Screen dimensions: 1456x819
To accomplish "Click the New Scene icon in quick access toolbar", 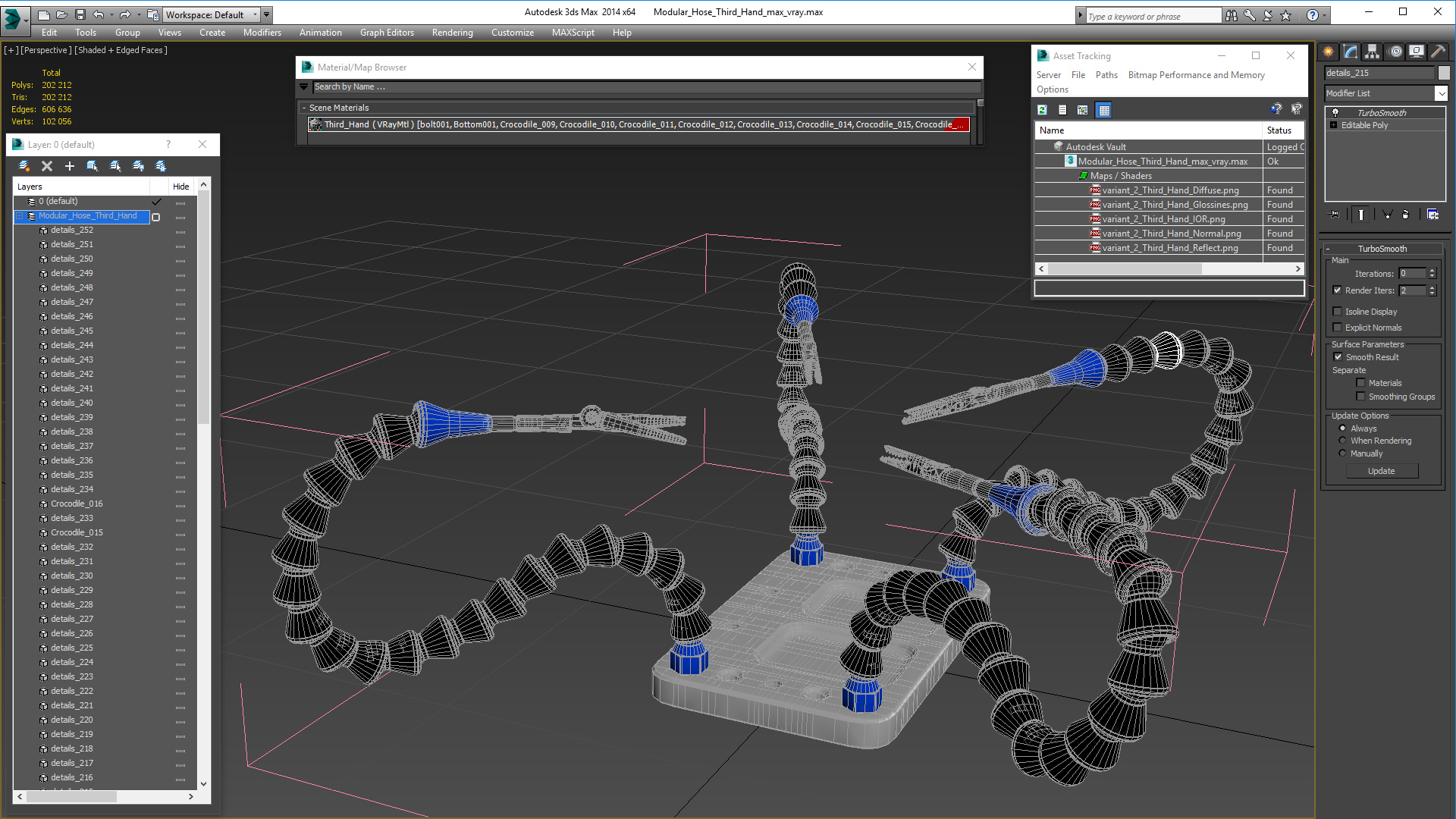I will point(43,14).
